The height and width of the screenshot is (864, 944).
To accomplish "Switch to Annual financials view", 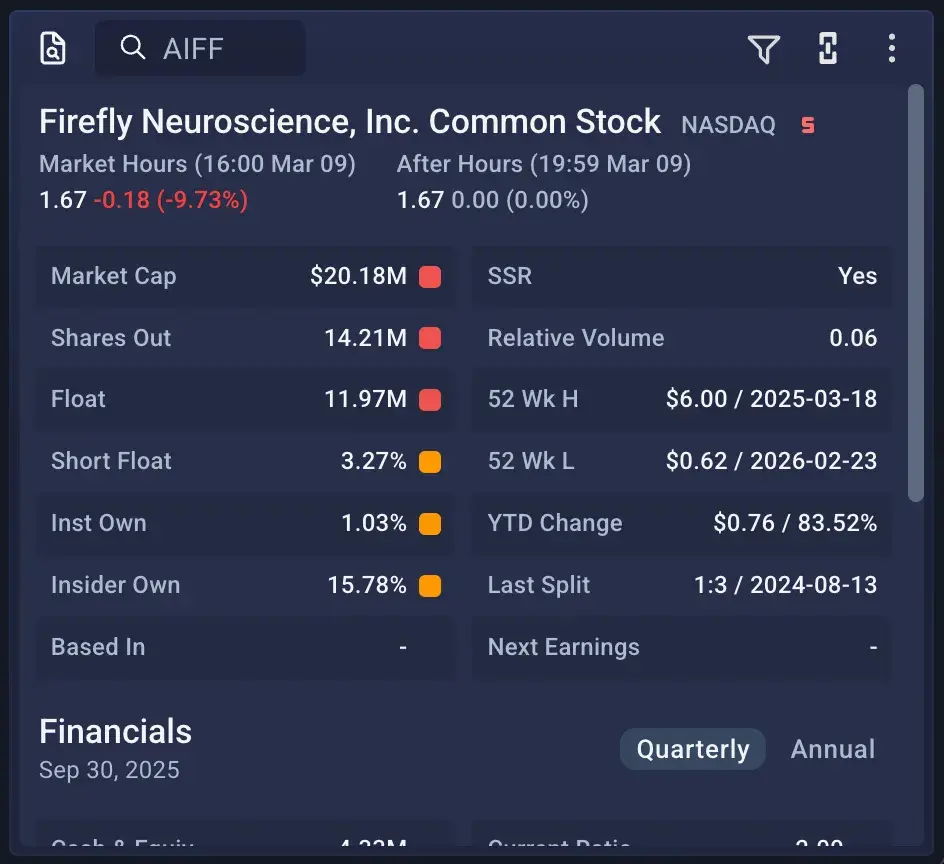I will tap(833, 748).
